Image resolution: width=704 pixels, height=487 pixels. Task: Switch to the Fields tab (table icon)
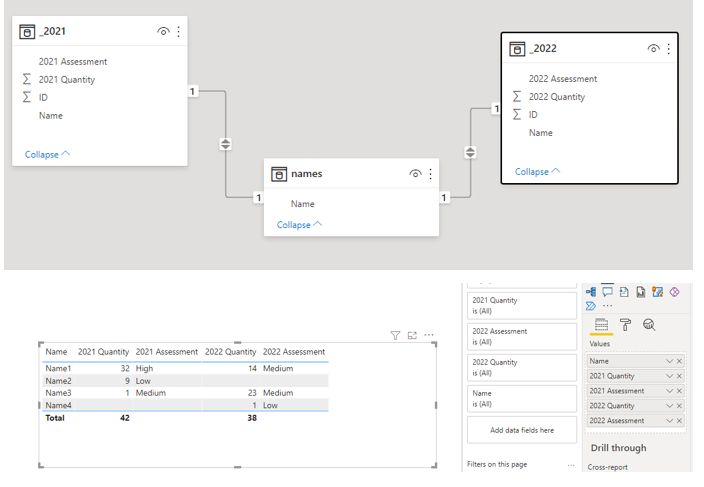(601, 325)
